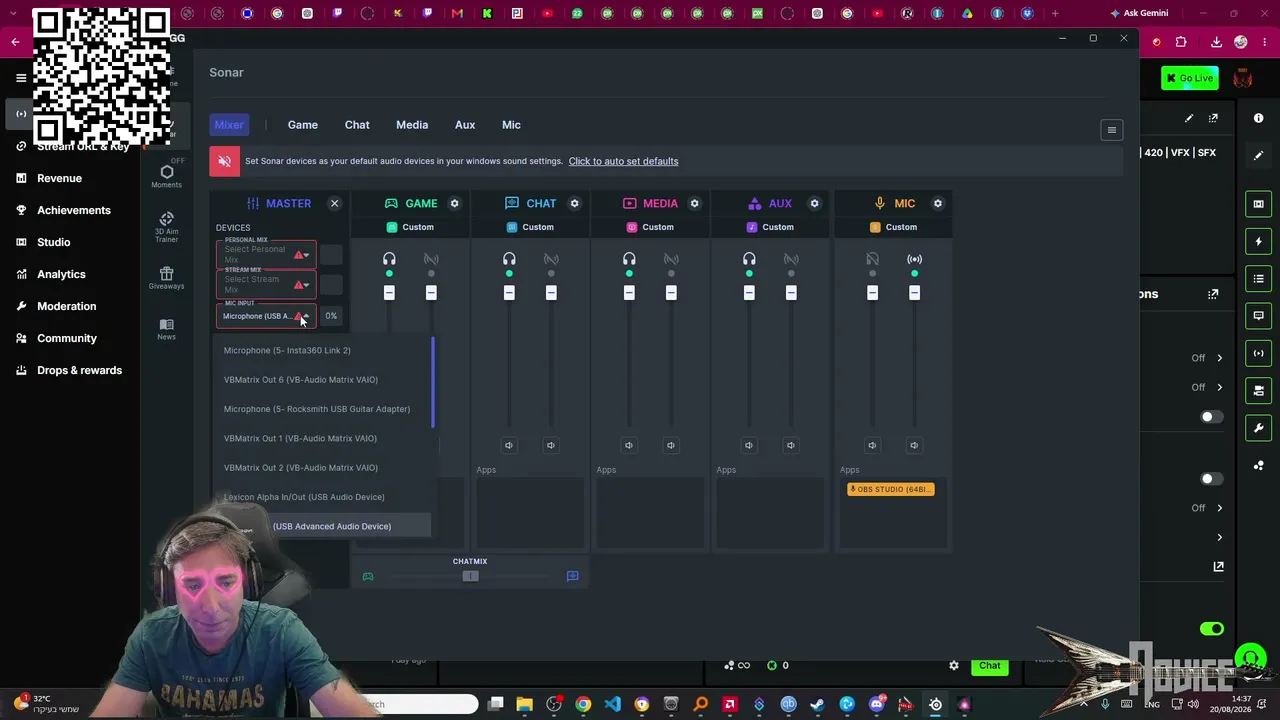This screenshot has height=720, width=1280.
Task: Open the Mic channel settings gear
Action: click(937, 203)
